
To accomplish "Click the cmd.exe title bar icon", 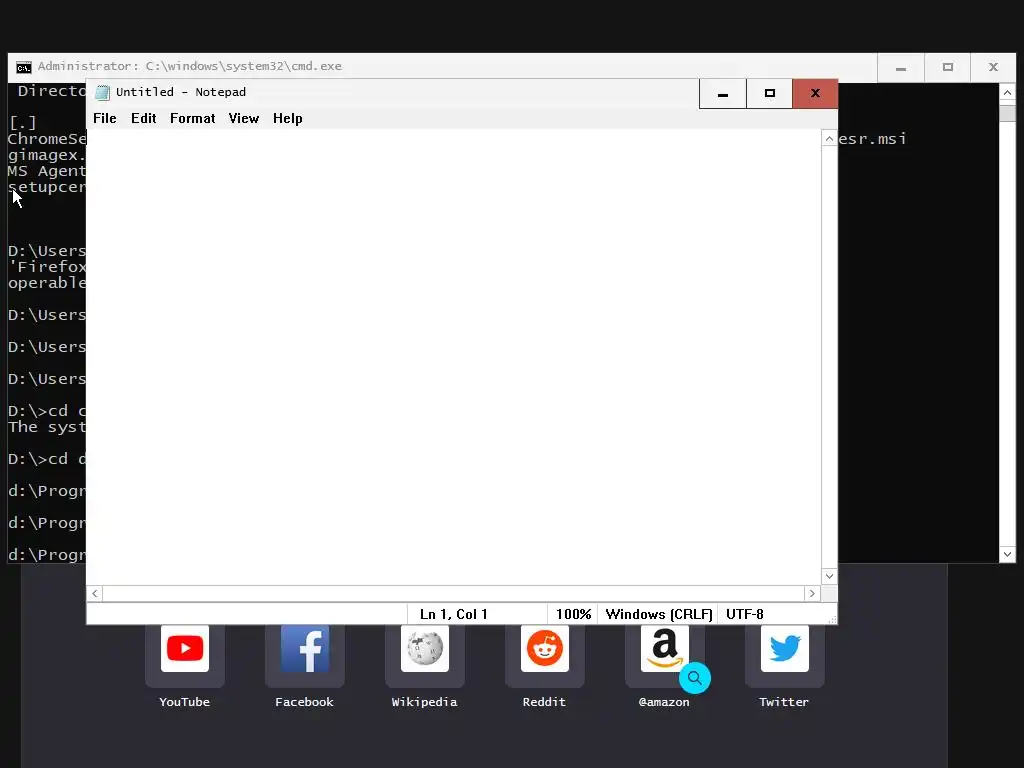I will (24, 67).
